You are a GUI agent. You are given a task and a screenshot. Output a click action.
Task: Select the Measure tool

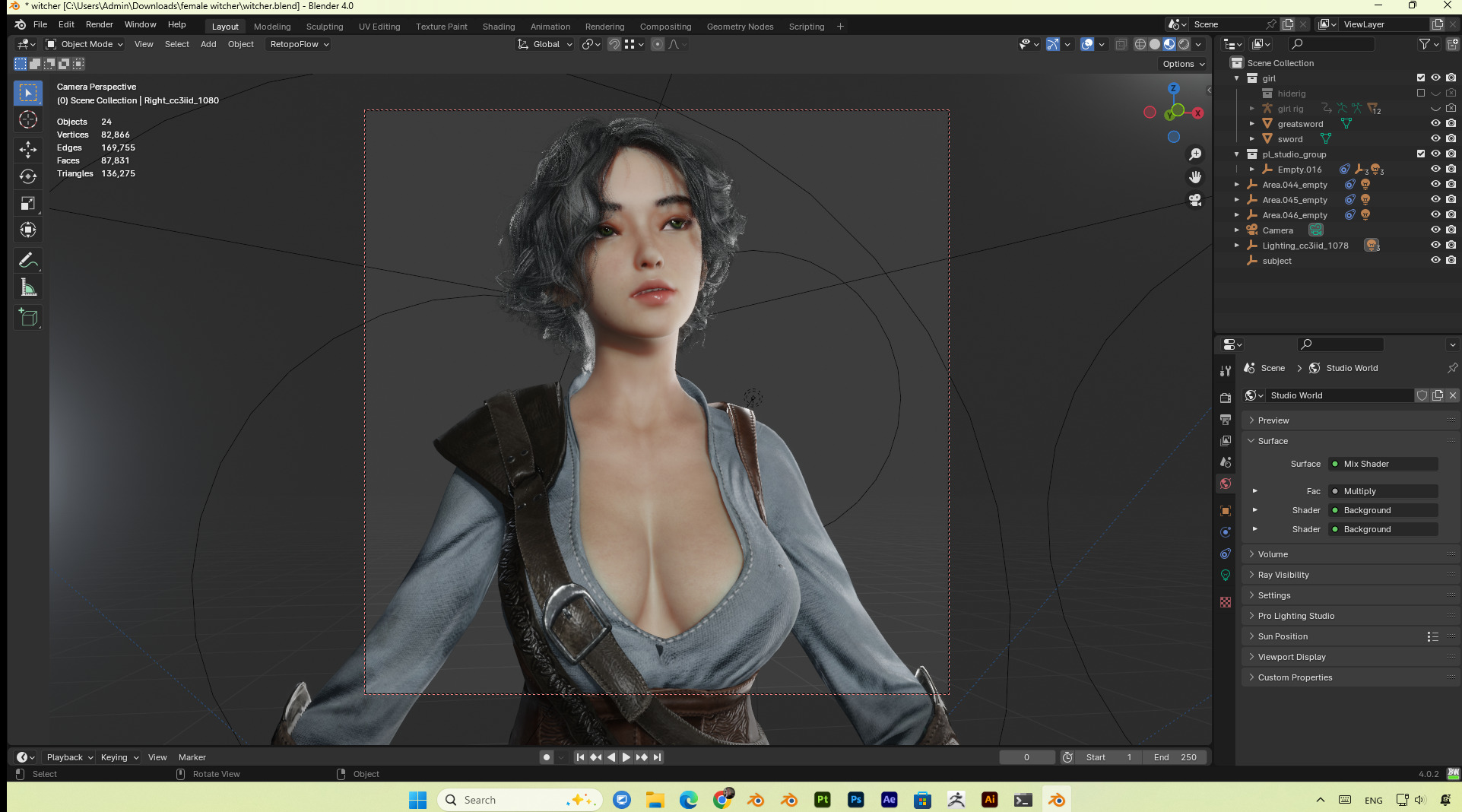tap(28, 287)
